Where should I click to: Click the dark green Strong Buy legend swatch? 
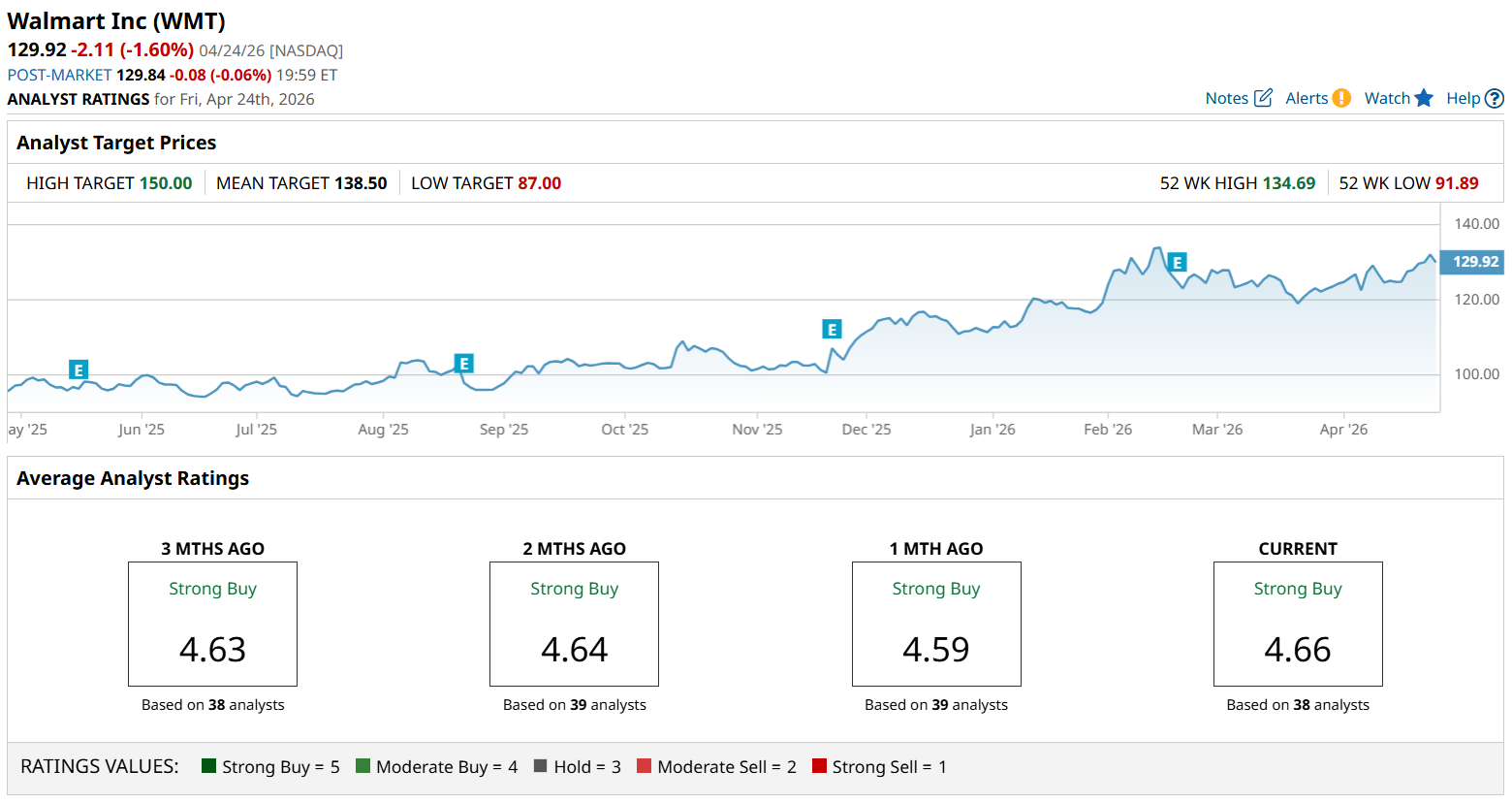(208, 766)
